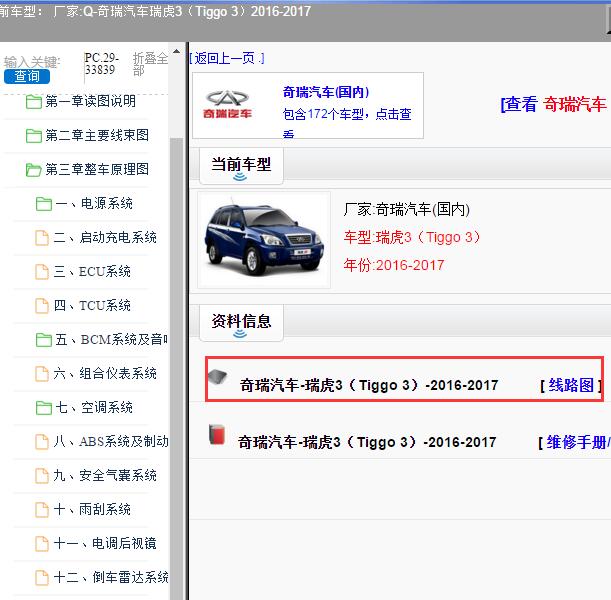This screenshot has height=600, width=611.
Task: Click page icon of 十二、倒车雷达系统
Action: pyautogui.click(x=42, y=578)
